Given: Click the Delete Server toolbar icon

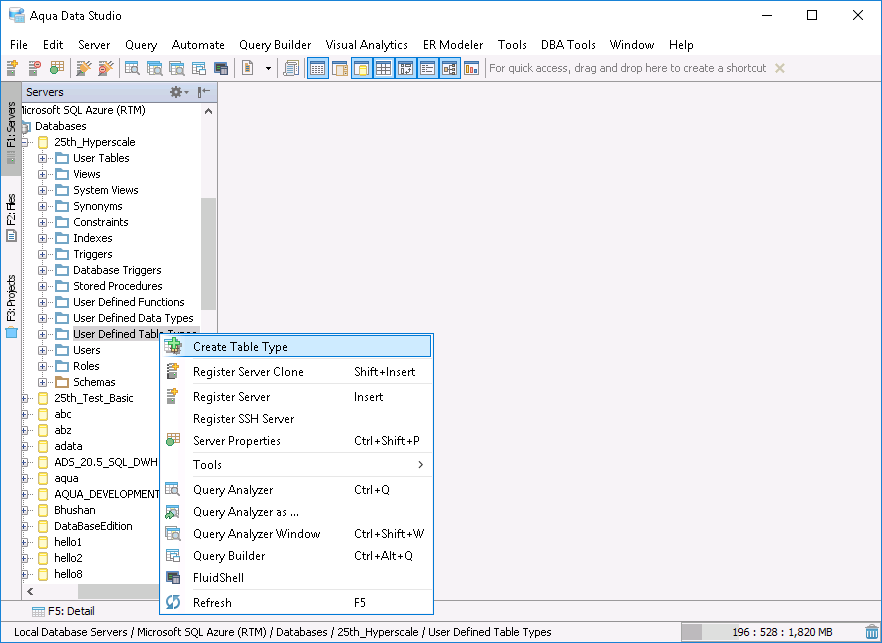Looking at the screenshot, I should 34,68.
